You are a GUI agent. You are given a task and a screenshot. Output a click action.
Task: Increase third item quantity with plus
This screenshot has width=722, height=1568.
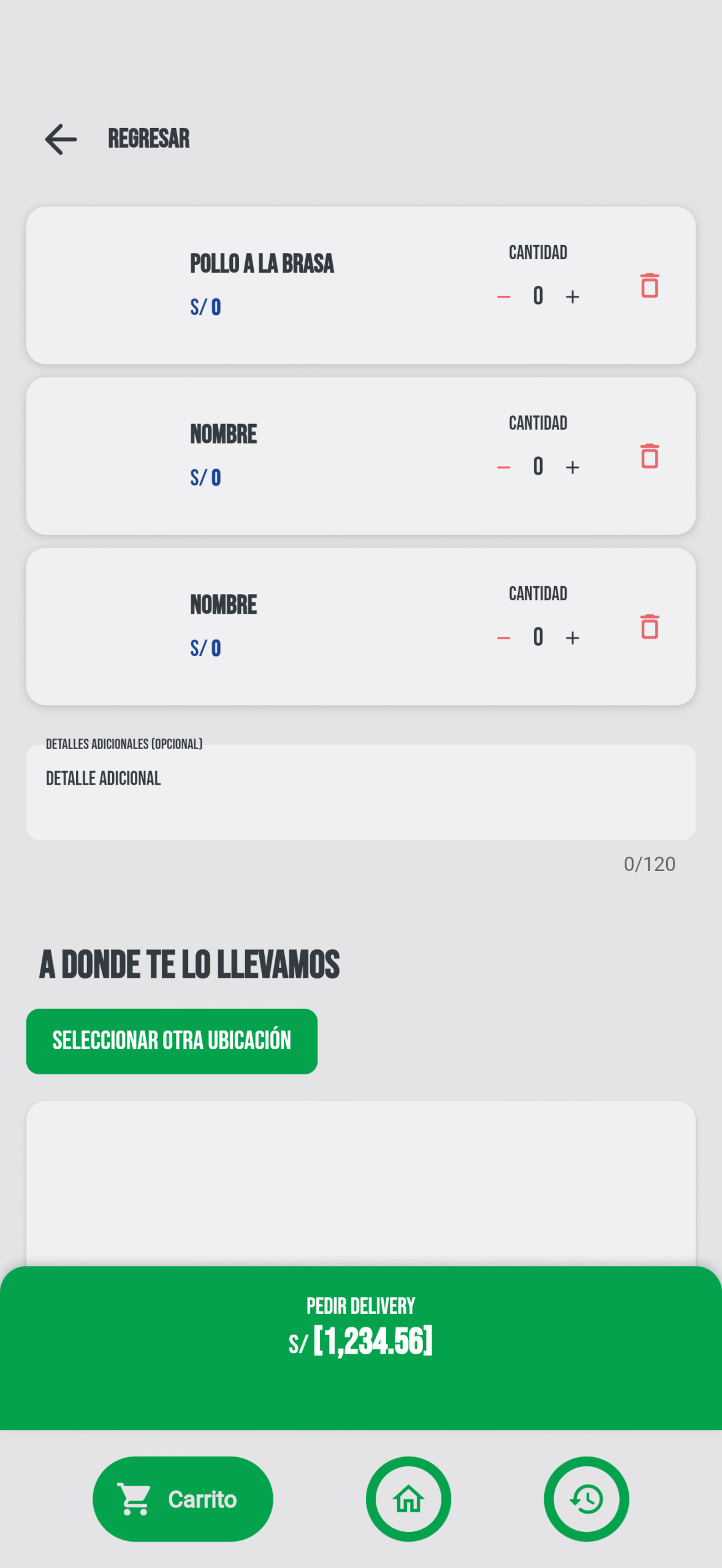572,638
